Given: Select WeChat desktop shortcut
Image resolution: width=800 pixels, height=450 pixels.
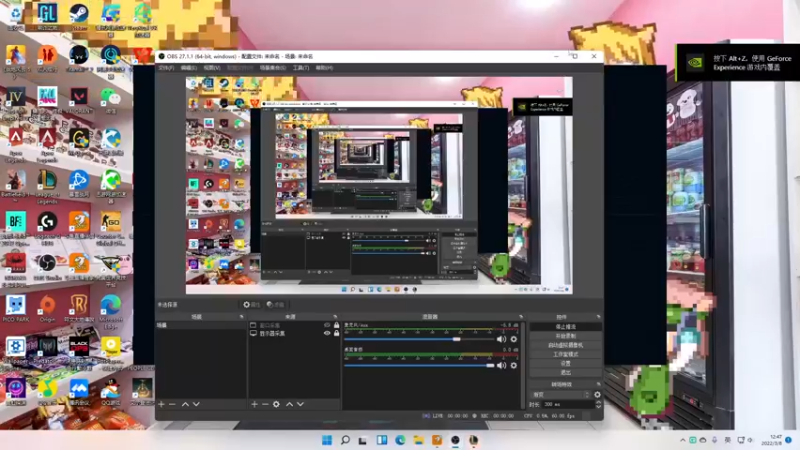Looking at the screenshot, I should click(110, 100).
